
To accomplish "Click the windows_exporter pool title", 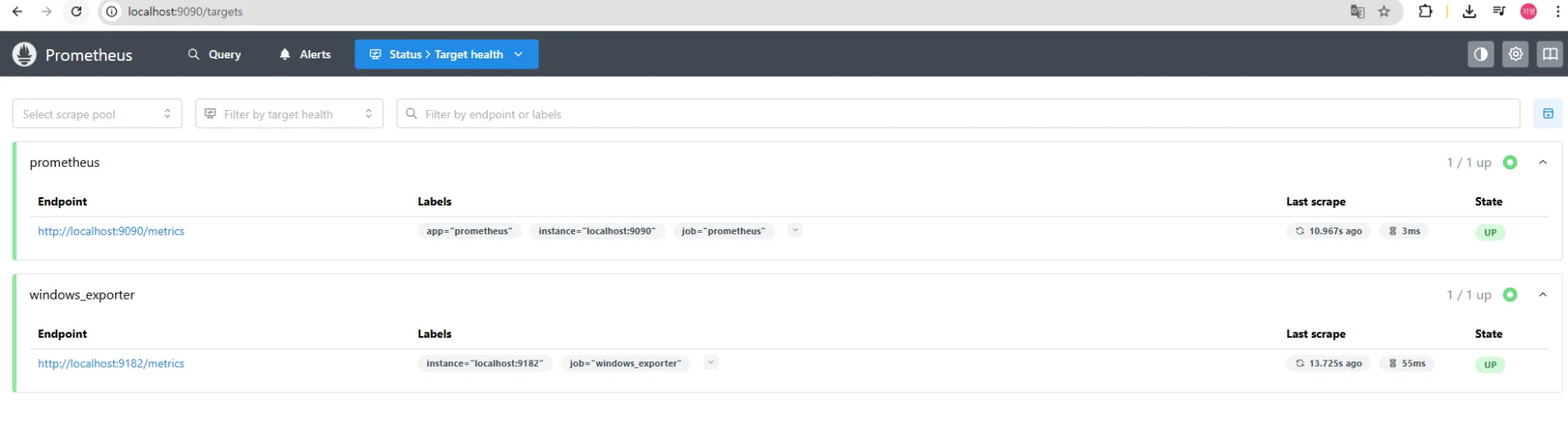I will pyautogui.click(x=82, y=294).
